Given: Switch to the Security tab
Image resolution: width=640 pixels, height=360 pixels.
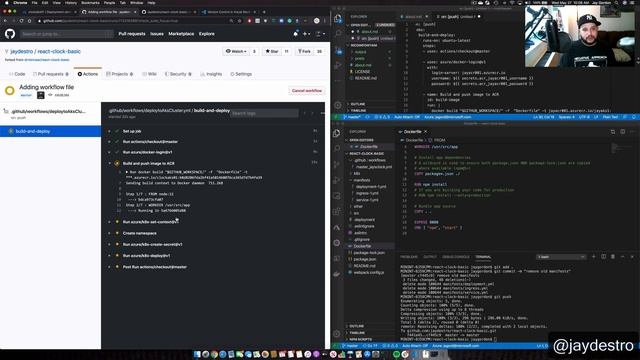Looking at the screenshot, I should 178,74.
